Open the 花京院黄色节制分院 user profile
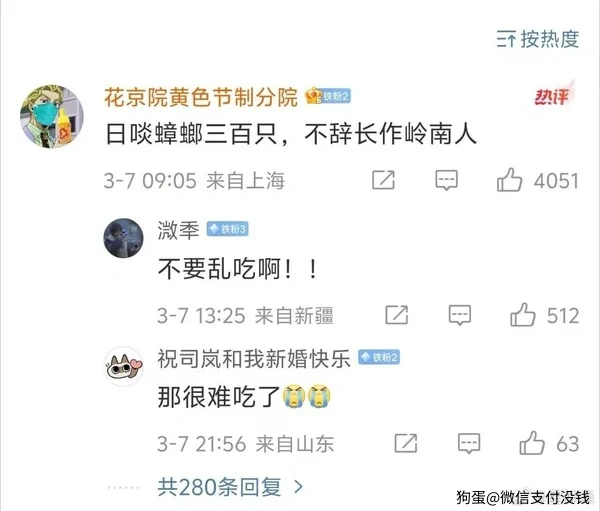Screen dimensions: 600x511 coord(201,97)
